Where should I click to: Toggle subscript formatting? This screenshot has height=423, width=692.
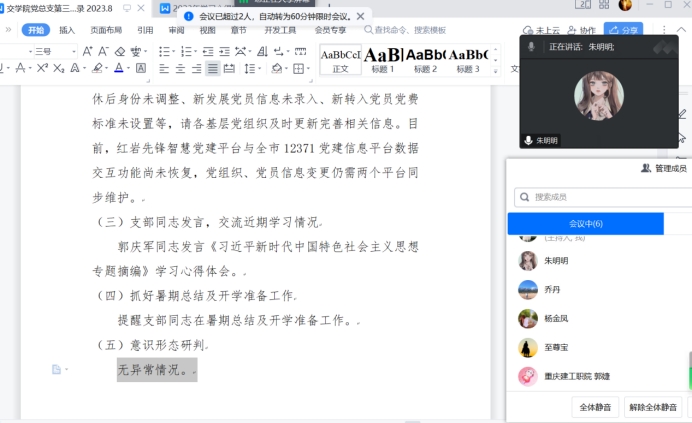tap(59, 69)
